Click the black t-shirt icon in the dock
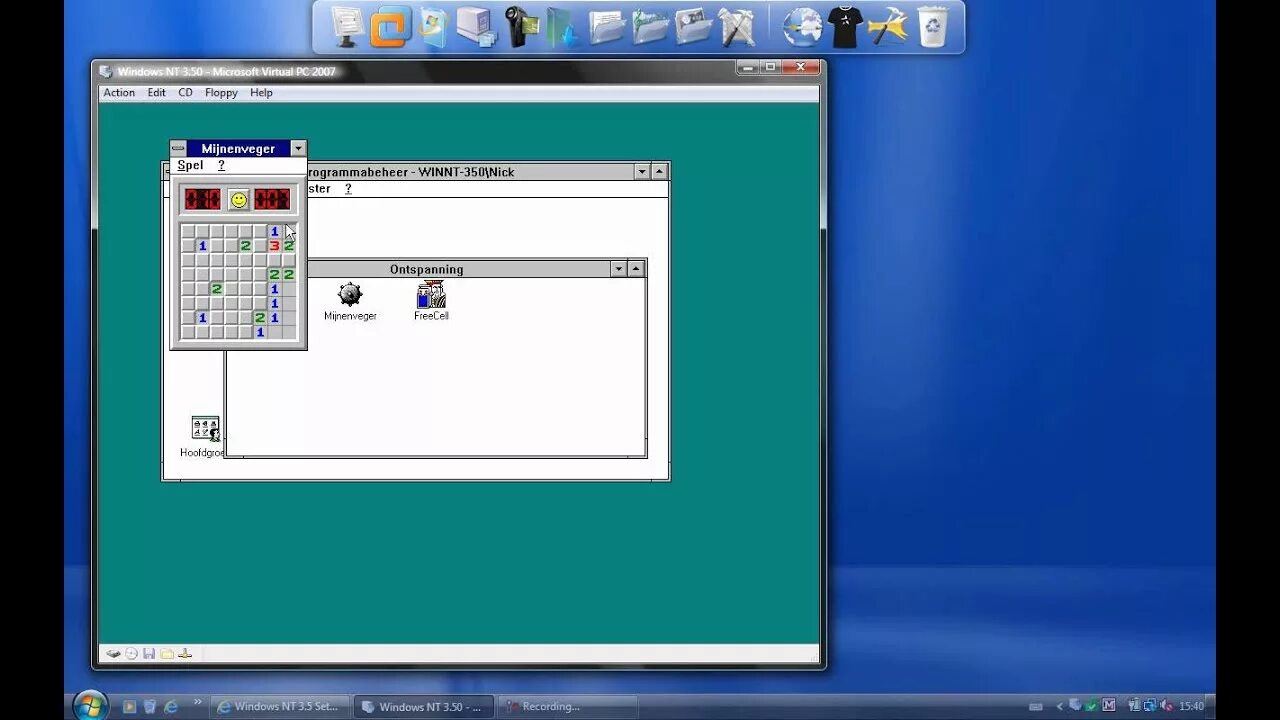 click(x=845, y=27)
